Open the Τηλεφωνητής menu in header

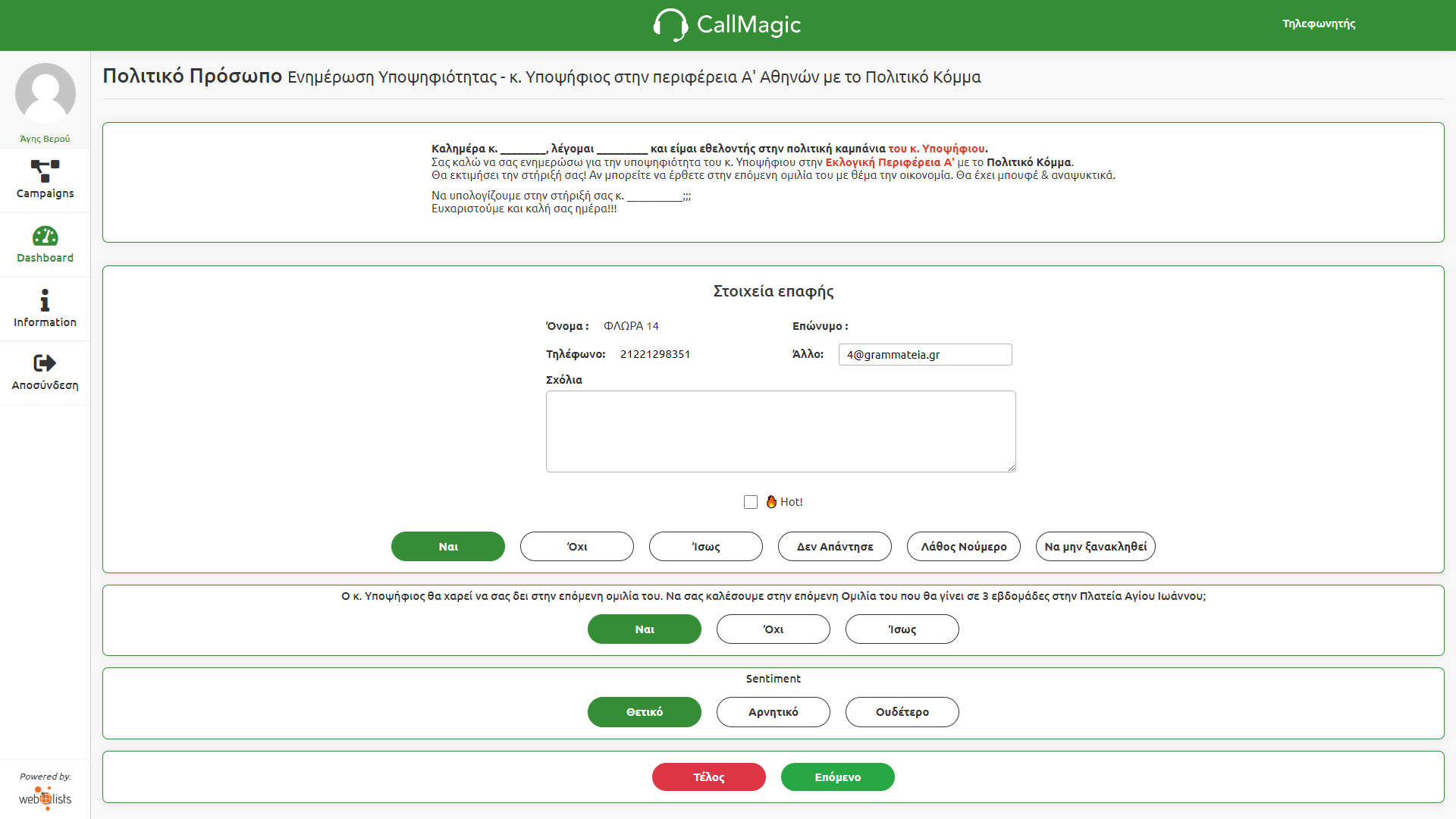point(1318,24)
